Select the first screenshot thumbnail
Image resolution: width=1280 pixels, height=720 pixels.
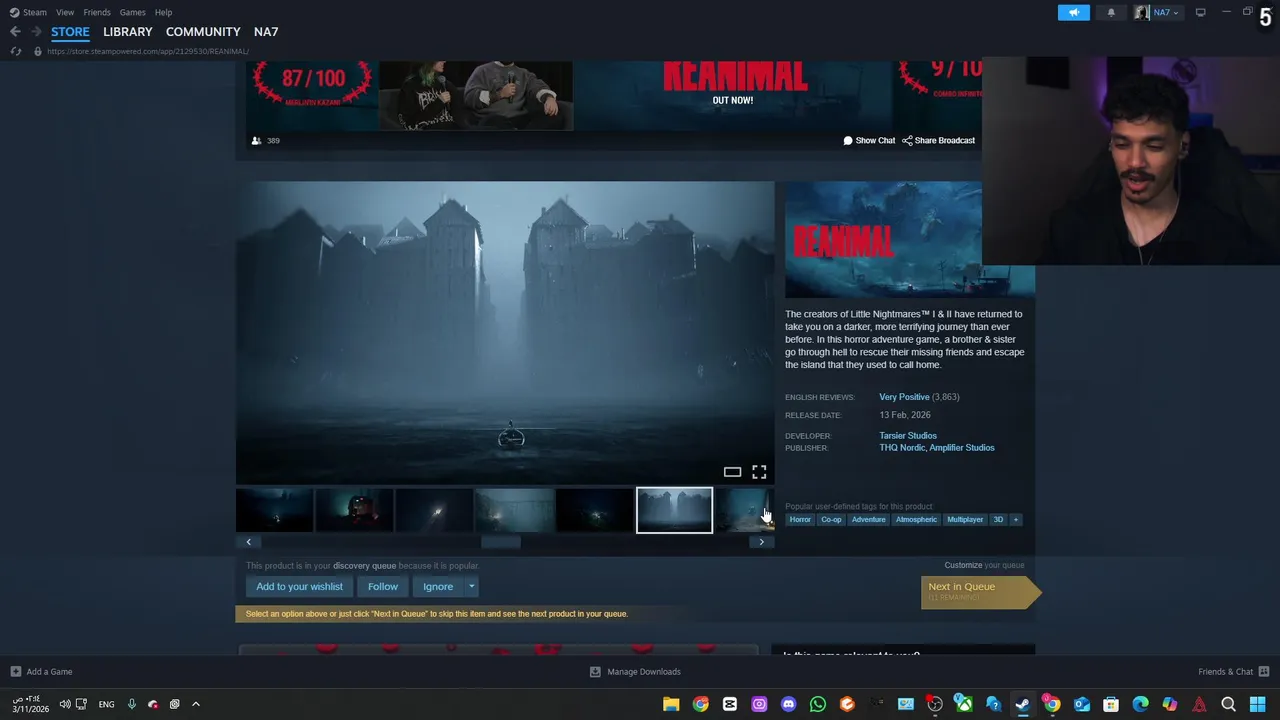coord(274,511)
